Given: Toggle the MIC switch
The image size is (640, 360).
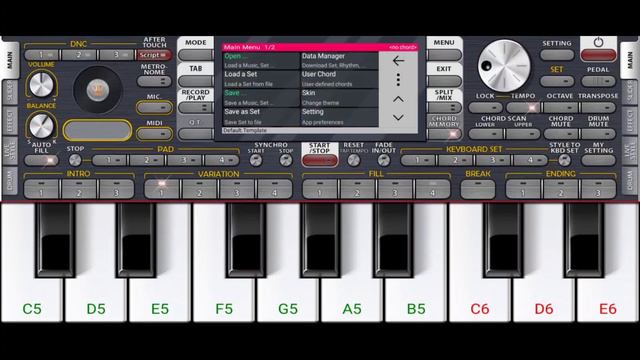Looking at the screenshot, I should click(154, 108).
